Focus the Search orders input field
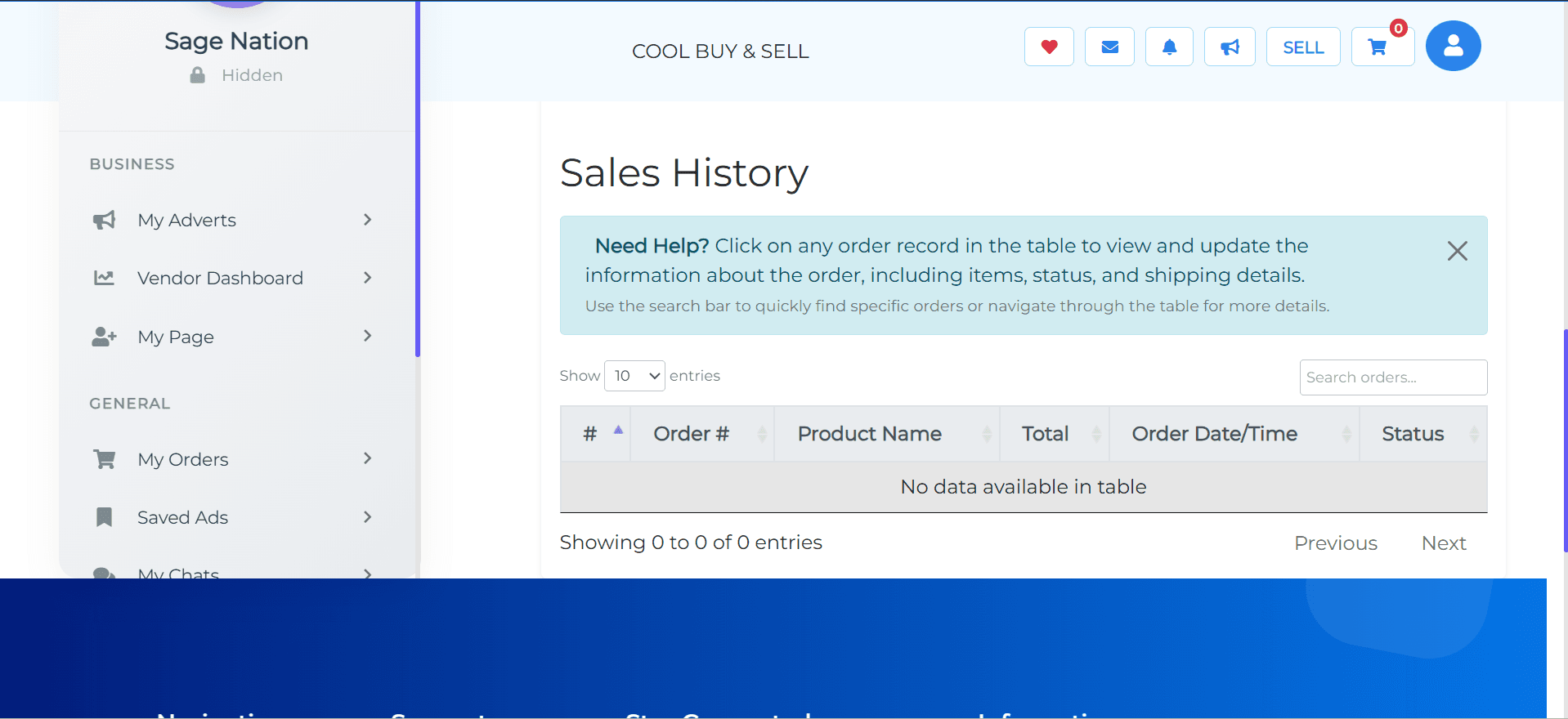 pos(1392,377)
